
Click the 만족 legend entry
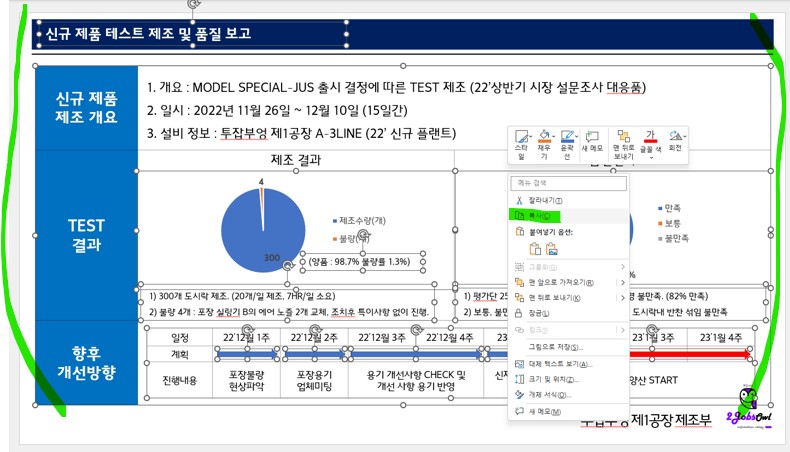[669, 208]
